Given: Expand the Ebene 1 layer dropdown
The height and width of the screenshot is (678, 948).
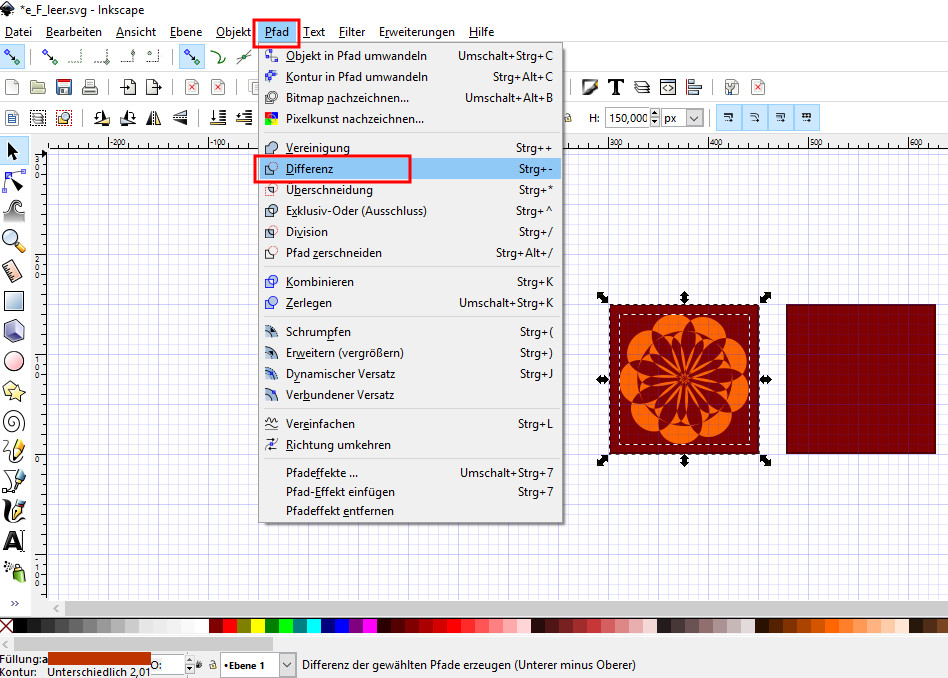Looking at the screenshot, I should click(288, 665).
